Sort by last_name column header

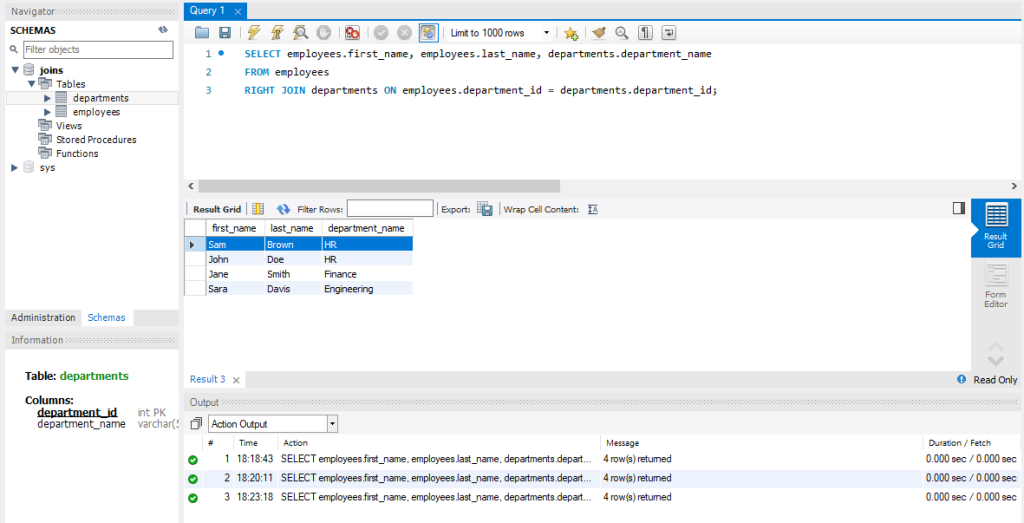click(293, 229)
